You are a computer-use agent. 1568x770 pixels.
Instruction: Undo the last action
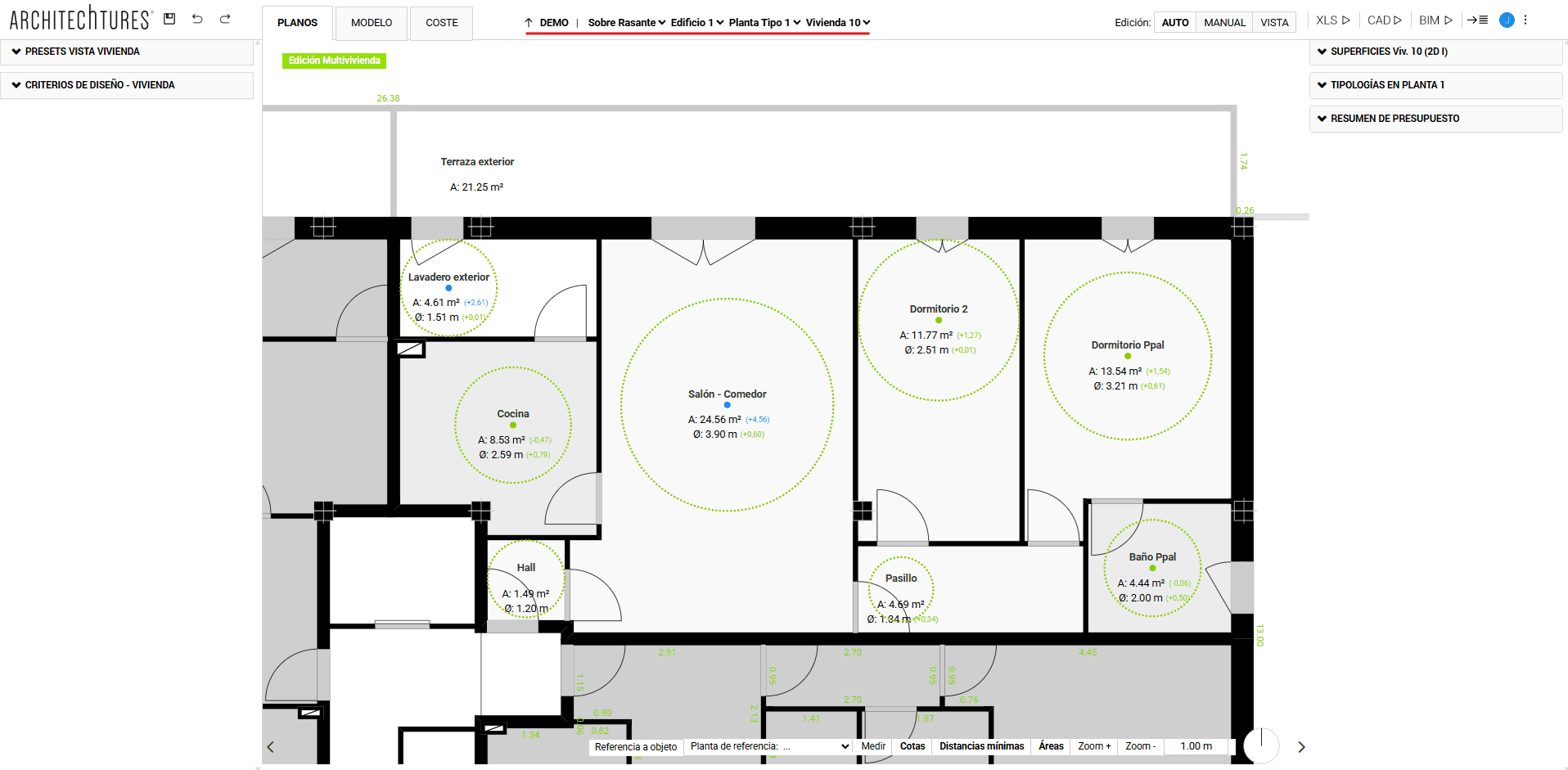pos(197,19)
